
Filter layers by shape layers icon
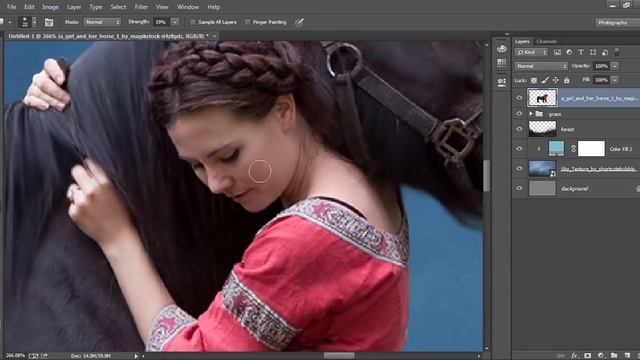coord(593,52)
